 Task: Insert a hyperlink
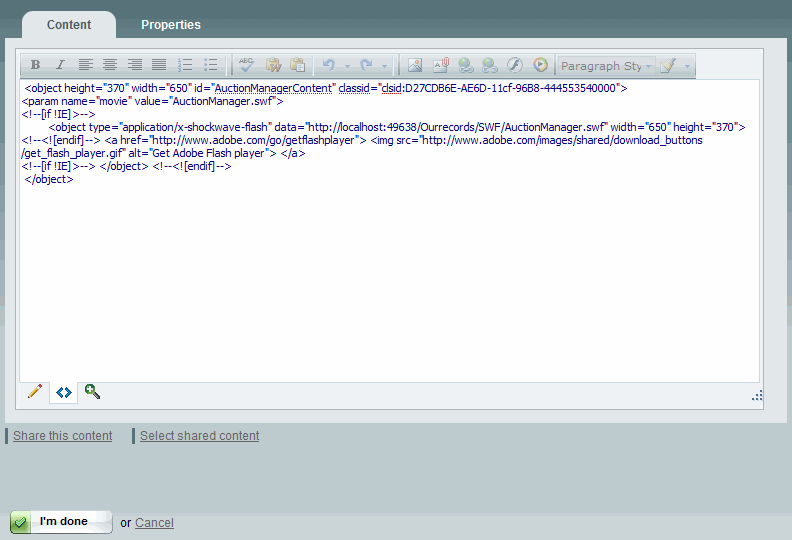pyautogui.click(x=465, y=65)
